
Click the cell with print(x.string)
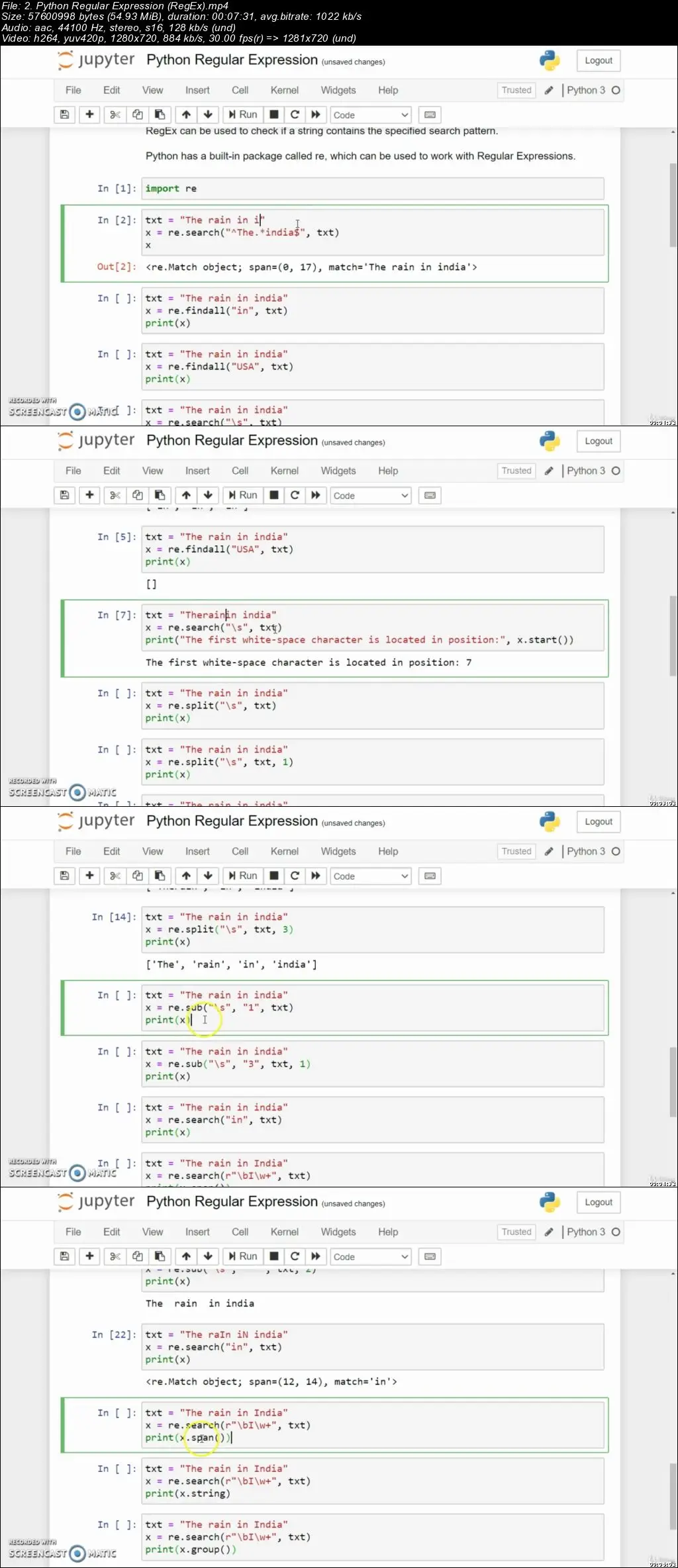[x=373, y=1481]
